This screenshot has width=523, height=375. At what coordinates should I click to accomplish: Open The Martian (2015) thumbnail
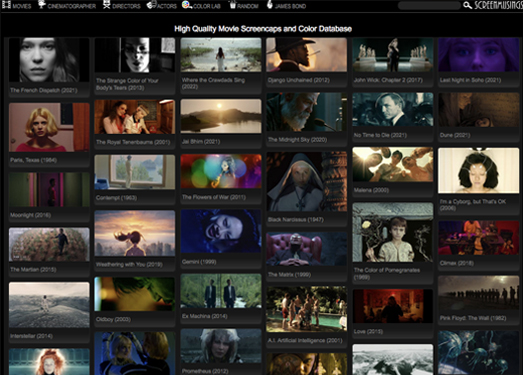49,245
